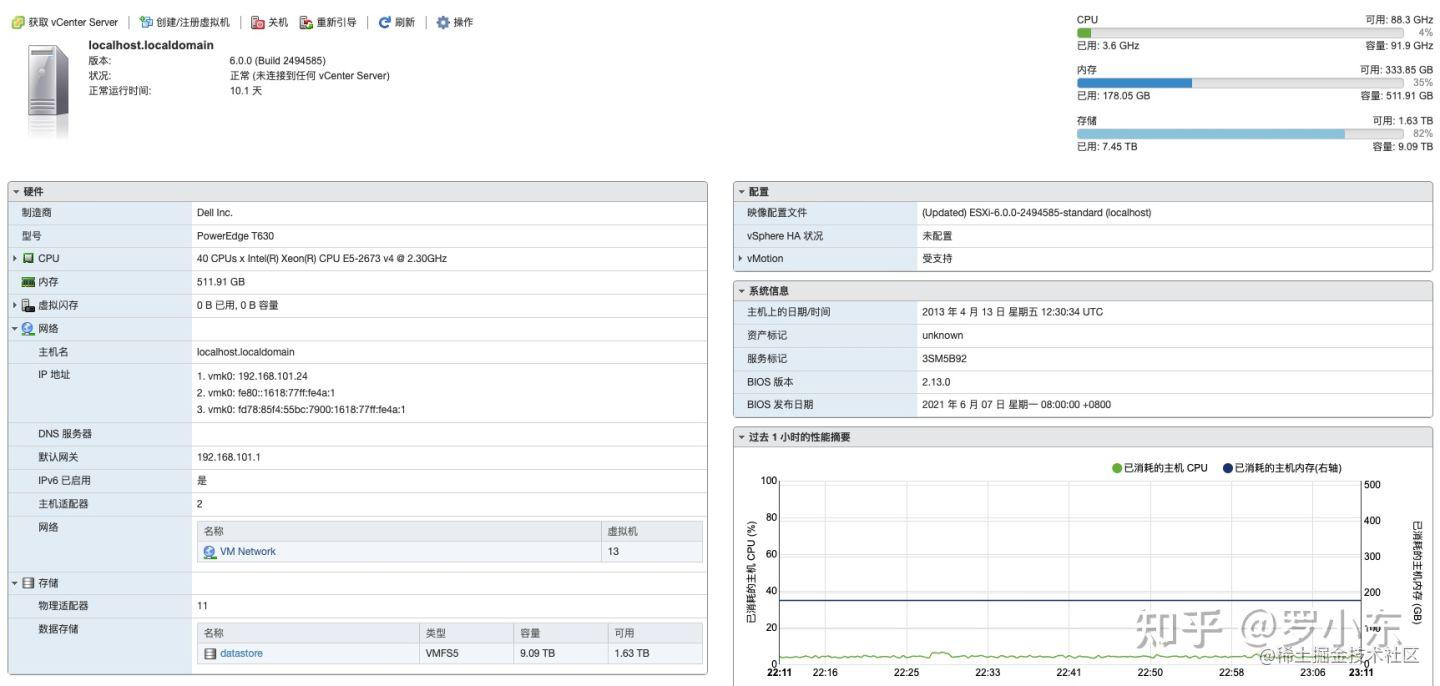The width and height of the screenshot is (1440, 686).
Task: Click the 重新引导 reboot button
Action: click(328, 22)
